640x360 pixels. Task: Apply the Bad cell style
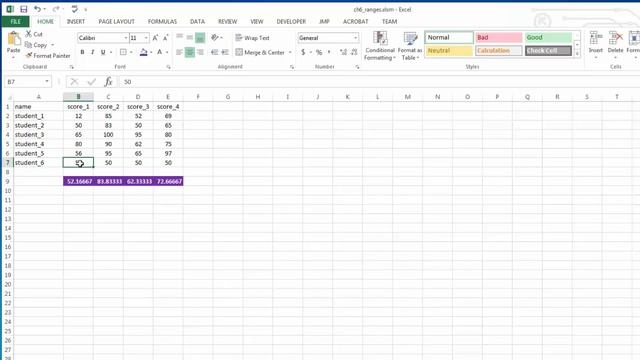pos(498,38)
